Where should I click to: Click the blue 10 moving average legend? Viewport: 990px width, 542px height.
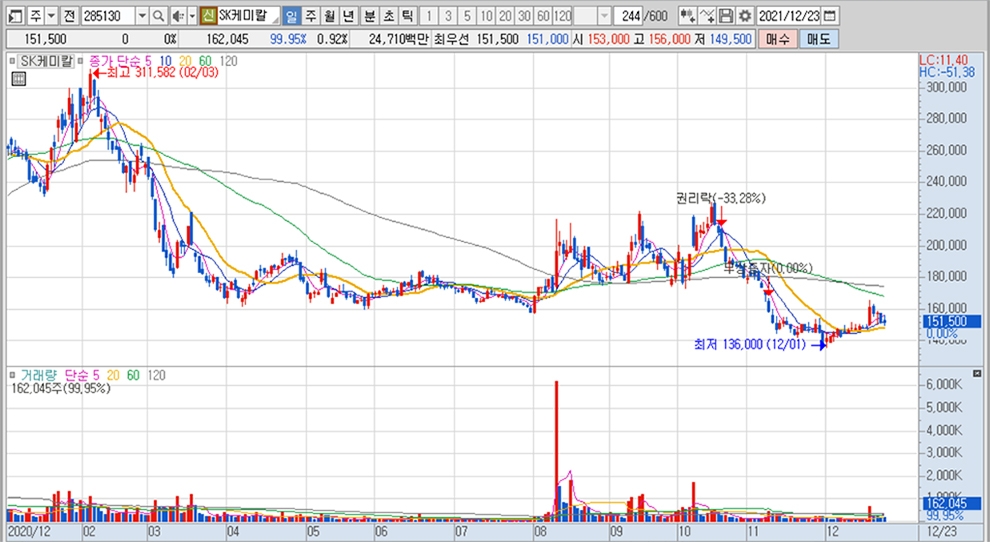(165, 61)
